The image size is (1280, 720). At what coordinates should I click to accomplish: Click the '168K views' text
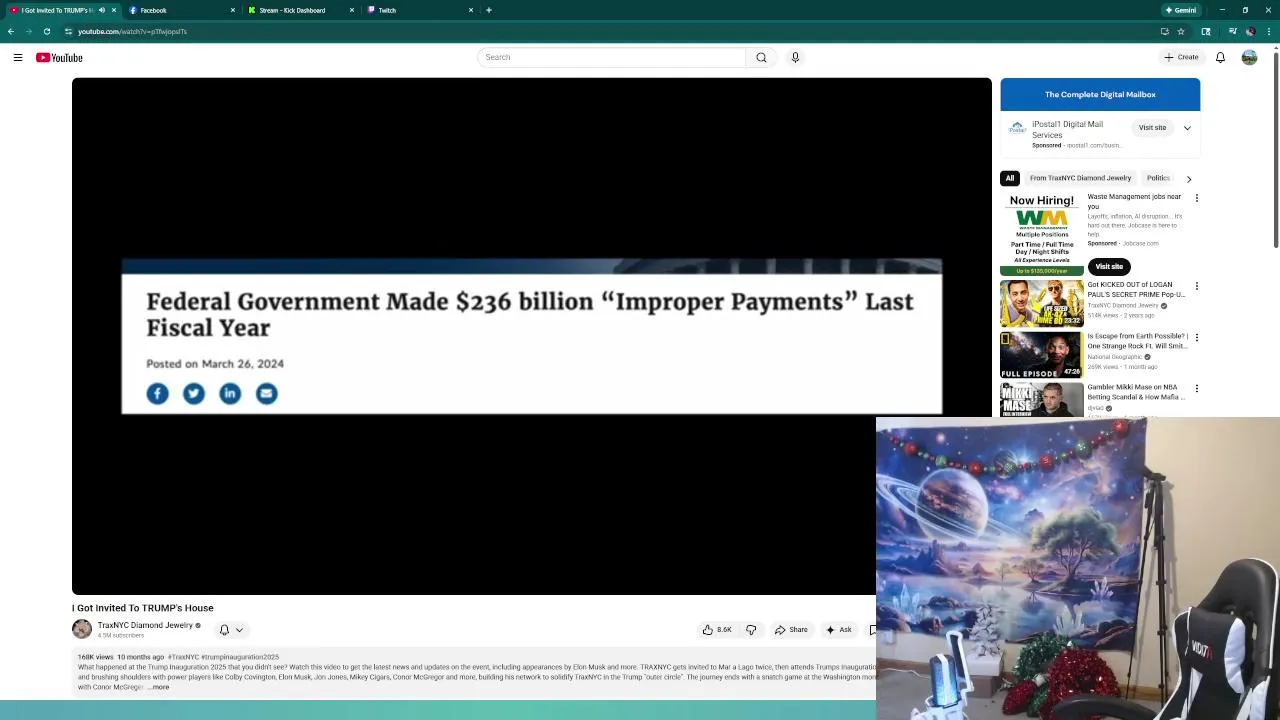(x=95, y=657)
